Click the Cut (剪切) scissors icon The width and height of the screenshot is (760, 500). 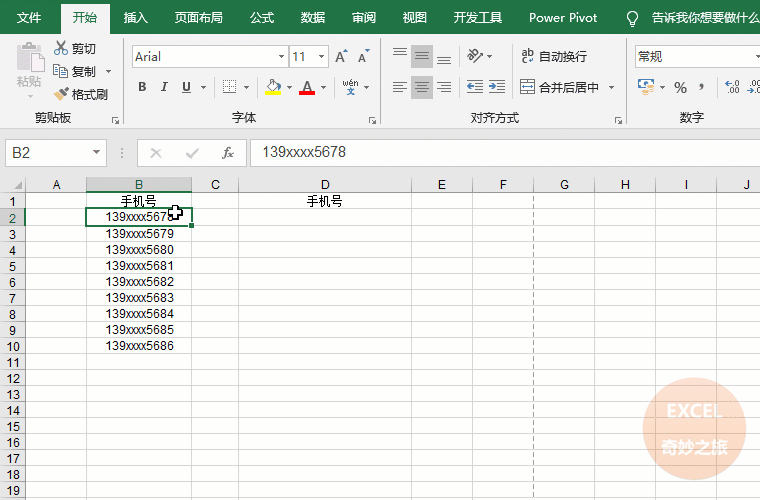[x=62, y=48]
